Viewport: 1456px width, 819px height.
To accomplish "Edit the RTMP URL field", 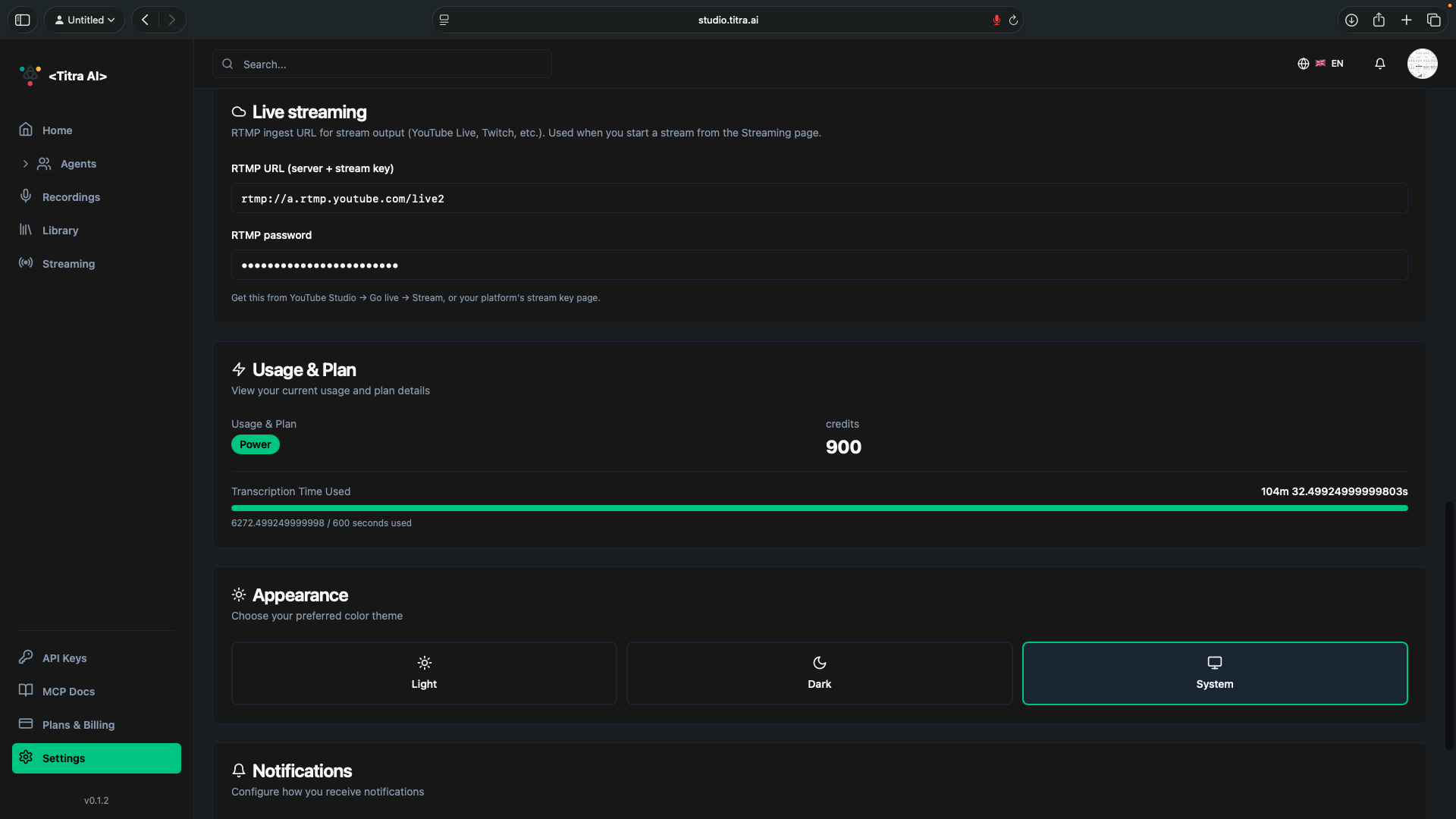I will tap(819, 199).
